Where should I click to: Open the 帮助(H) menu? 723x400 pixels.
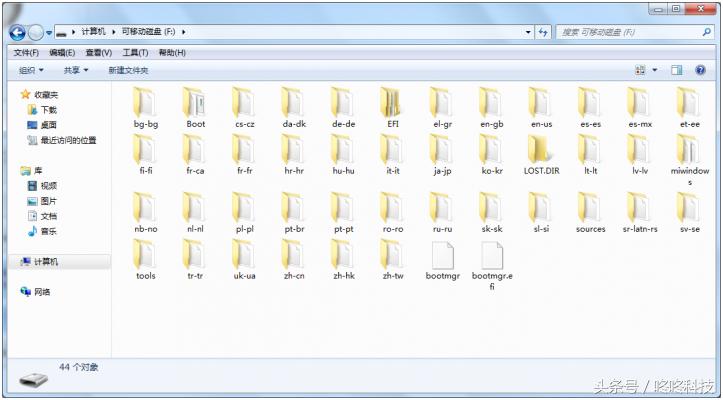172,53
